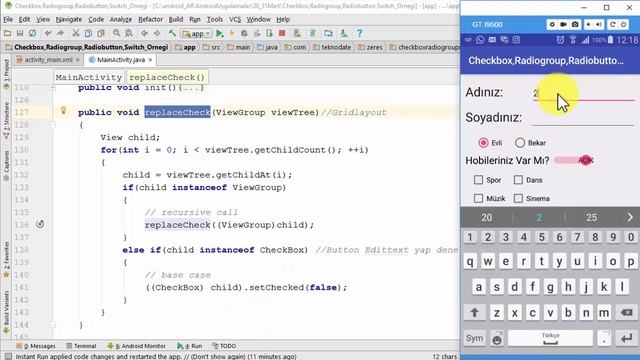Open the Android Monitor tool window
Viewport: 640px width, 360px height.
tap(136, 346)
